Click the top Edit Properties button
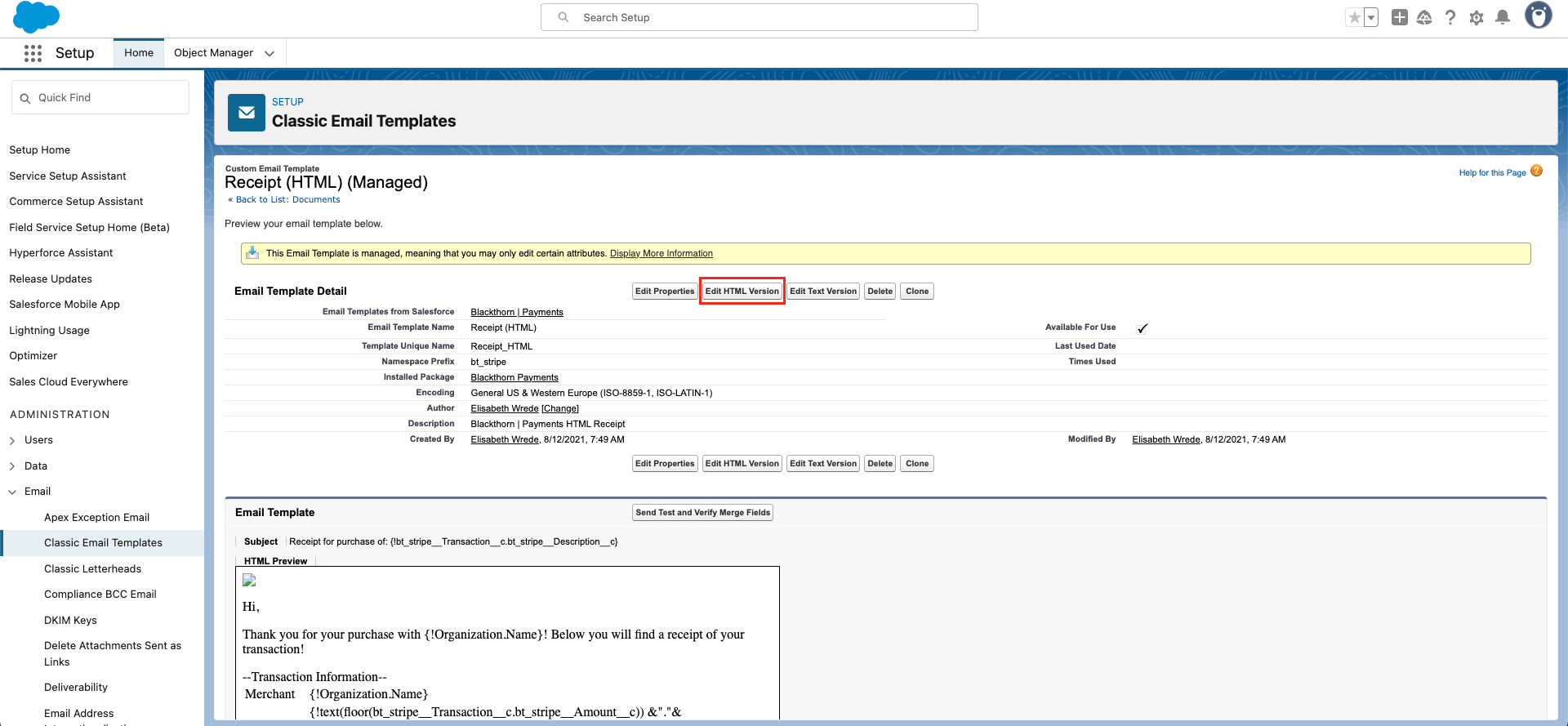Viewport: 1568px width, 726px height. pos(665,292)
